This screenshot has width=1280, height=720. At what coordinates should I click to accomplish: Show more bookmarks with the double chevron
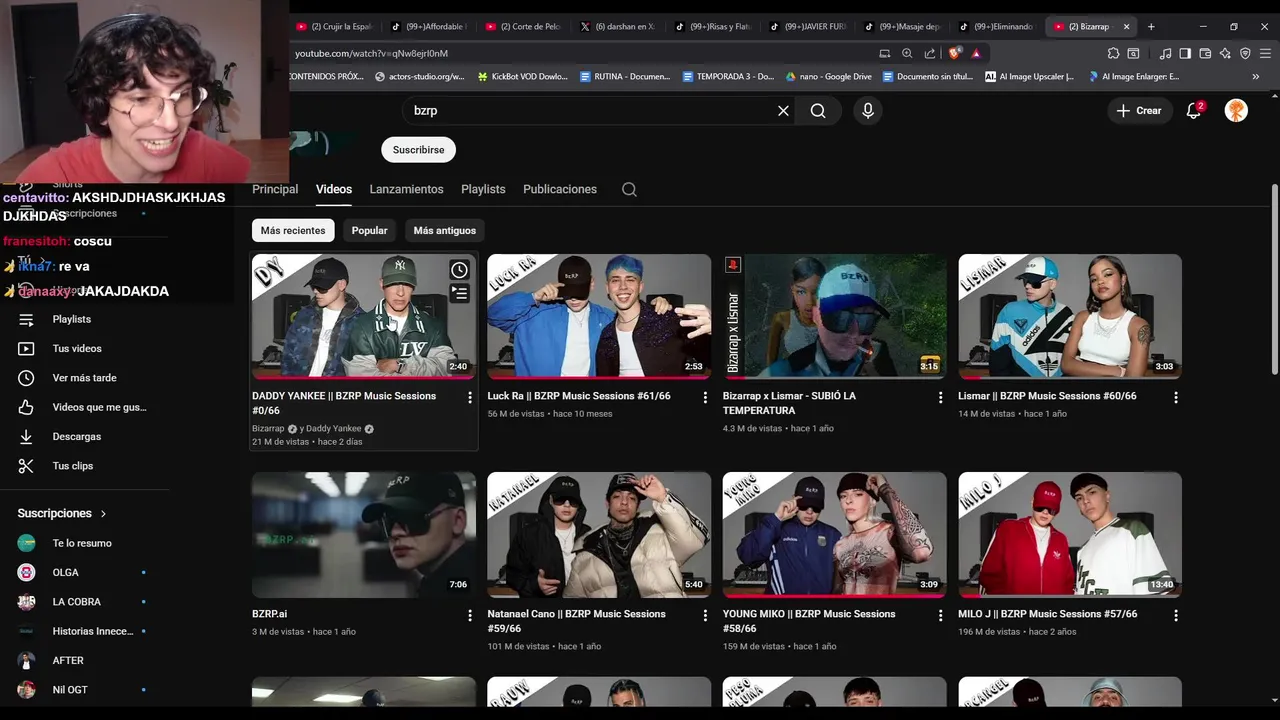pos(1256,76)
